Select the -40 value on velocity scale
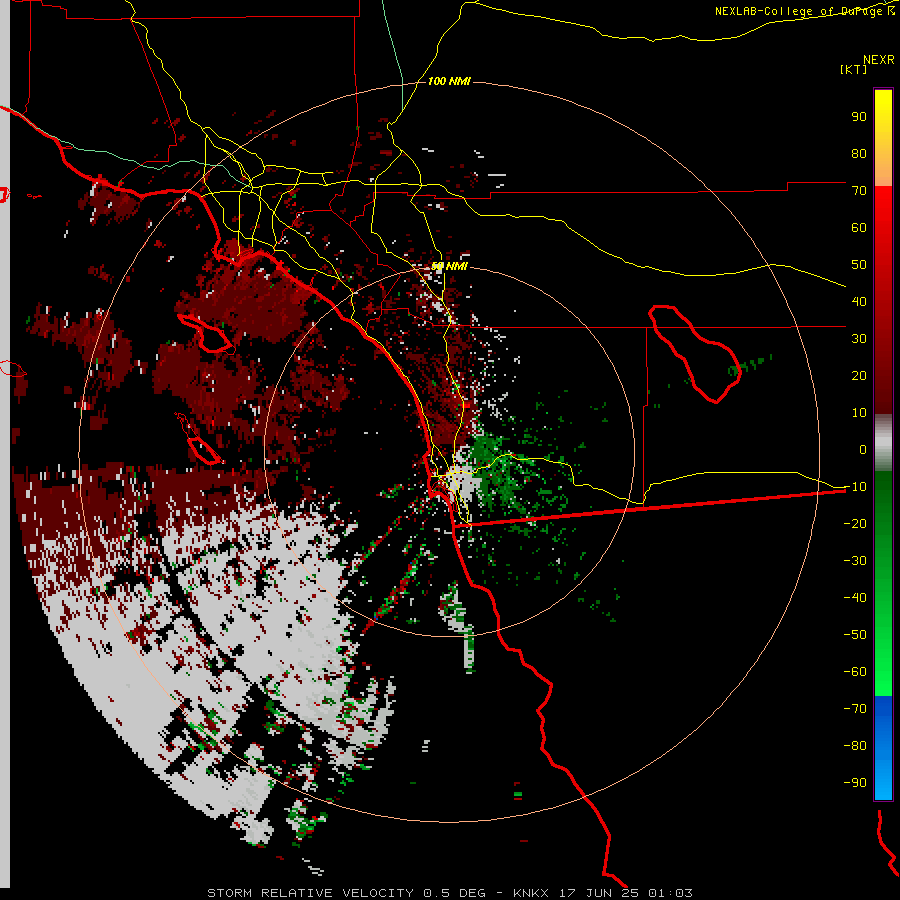The height and width of the screenshot is (900, 900). pyautogui.click(x=855, y=598)
